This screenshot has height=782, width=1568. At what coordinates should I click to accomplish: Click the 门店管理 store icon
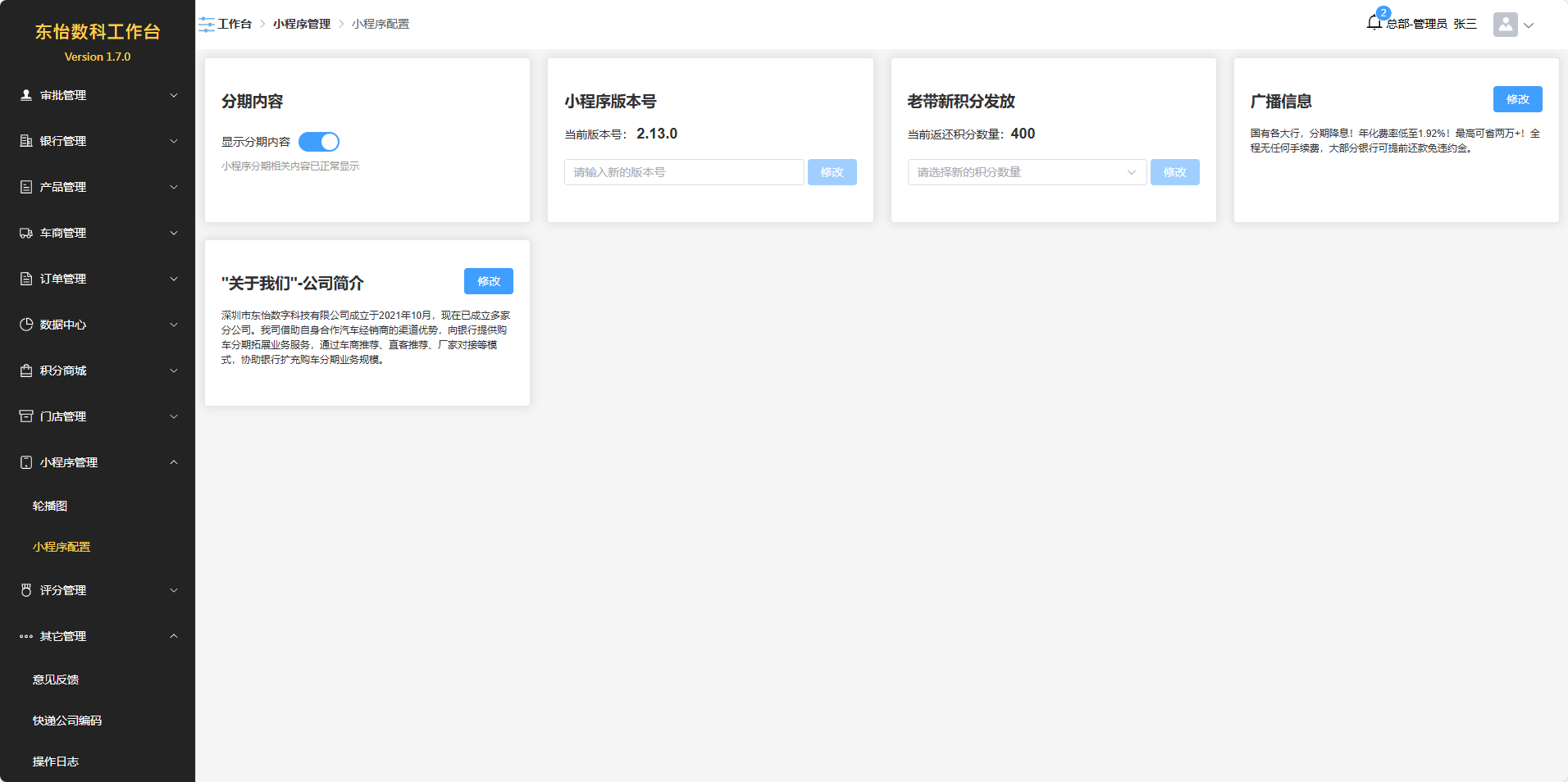(26, 416)
